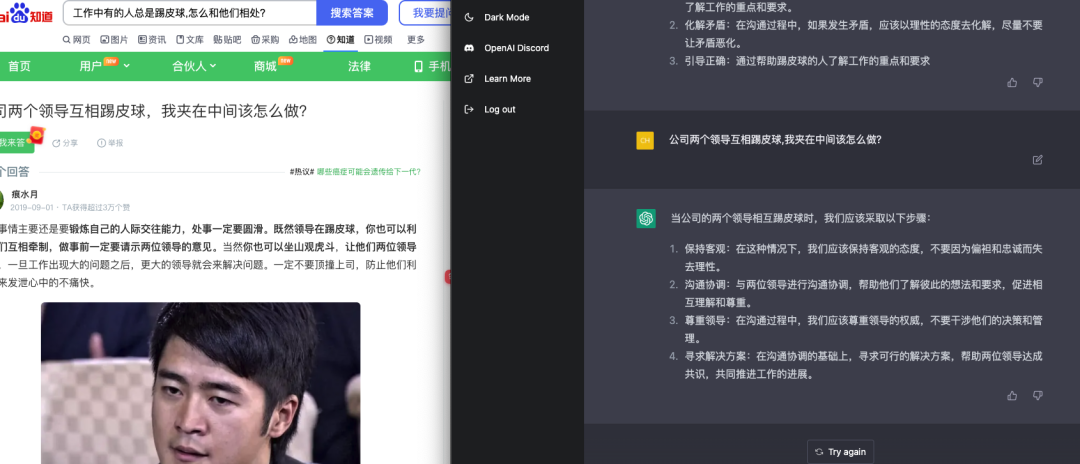Edit the user message 公司两个领导互相踢皮球
1080x464 pixels.
click(x=1037, y=160)
